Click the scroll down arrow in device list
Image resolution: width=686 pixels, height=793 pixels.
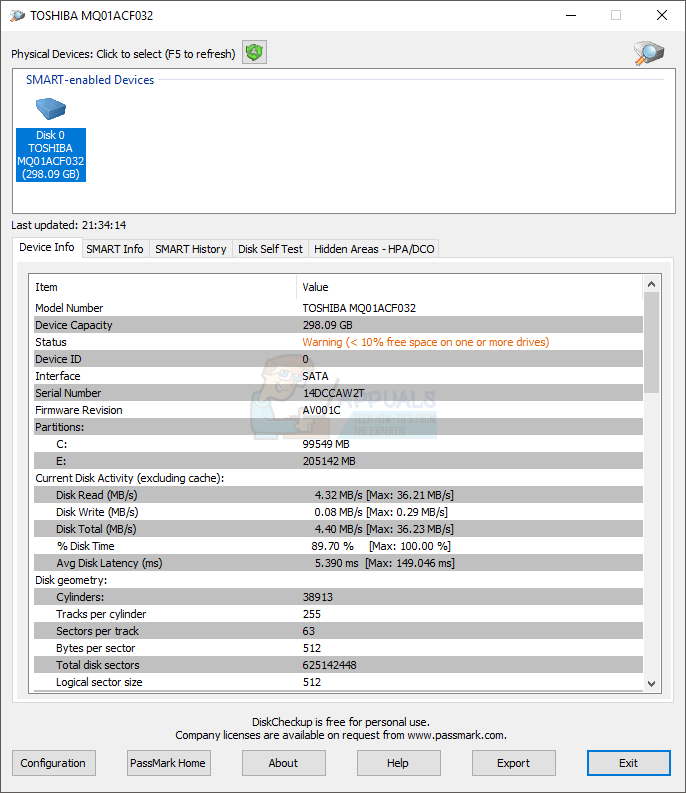point(652,683)
